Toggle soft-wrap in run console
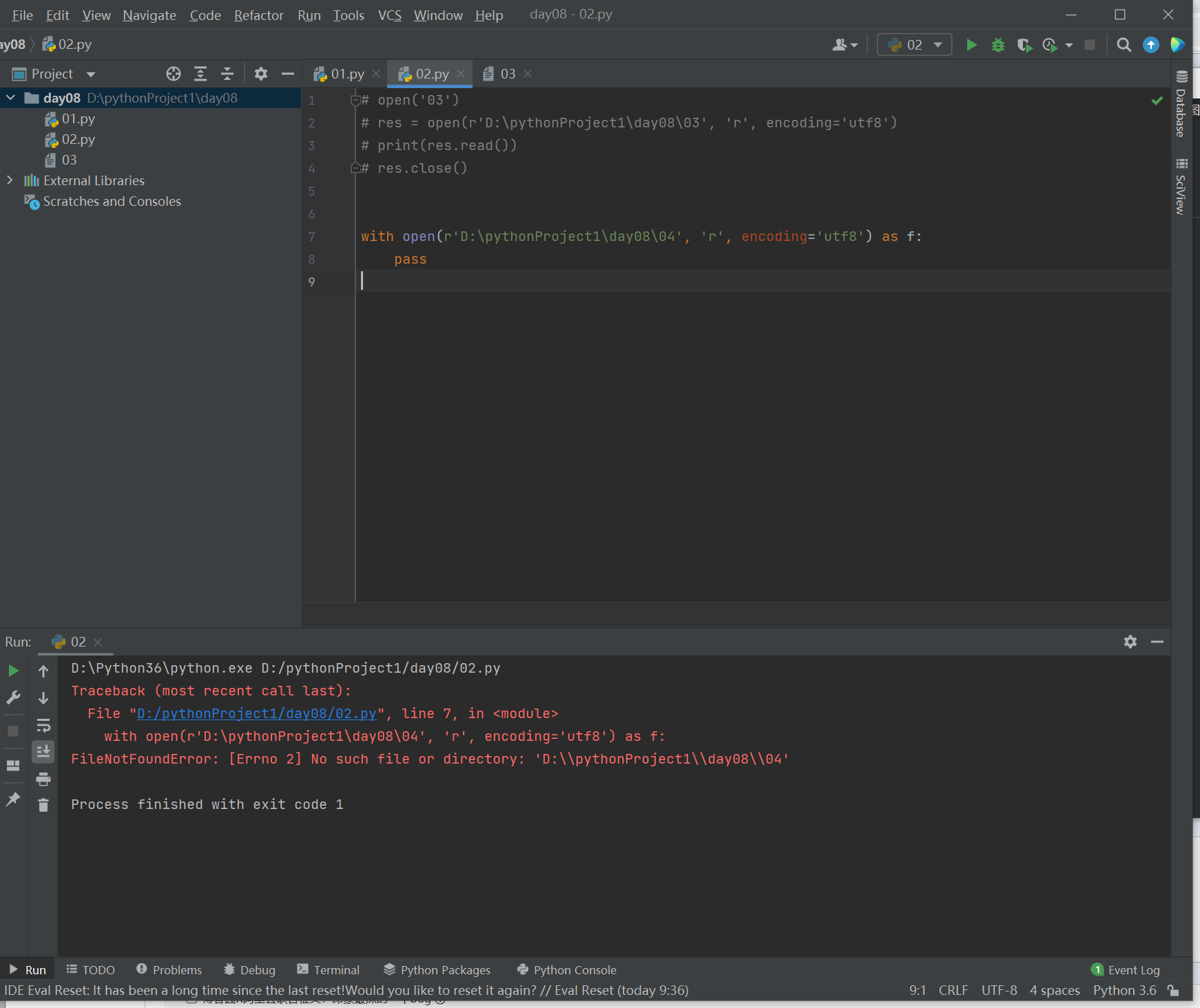Screen dimensions: 1200x1008 (x=43, y=725)
